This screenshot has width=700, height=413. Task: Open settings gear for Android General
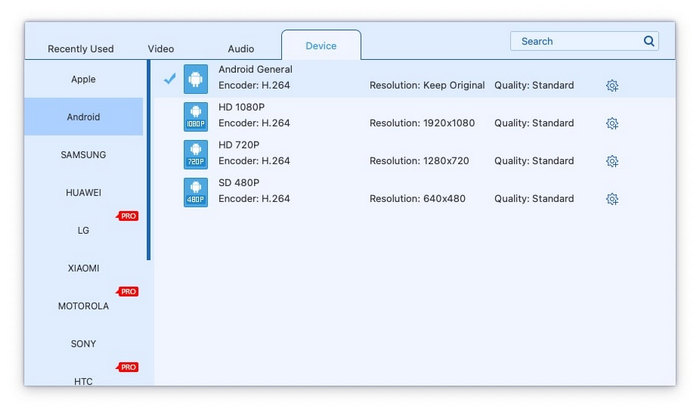click(x=612, y=86)
